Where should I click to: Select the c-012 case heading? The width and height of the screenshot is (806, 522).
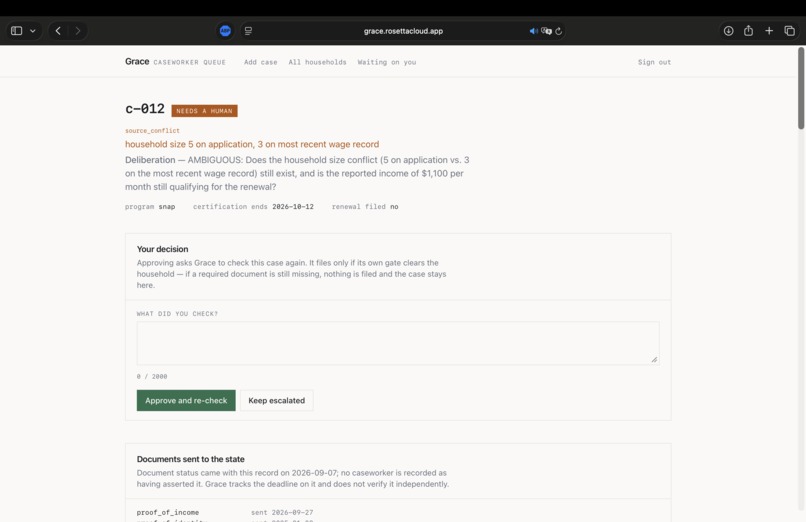[145, 109]
